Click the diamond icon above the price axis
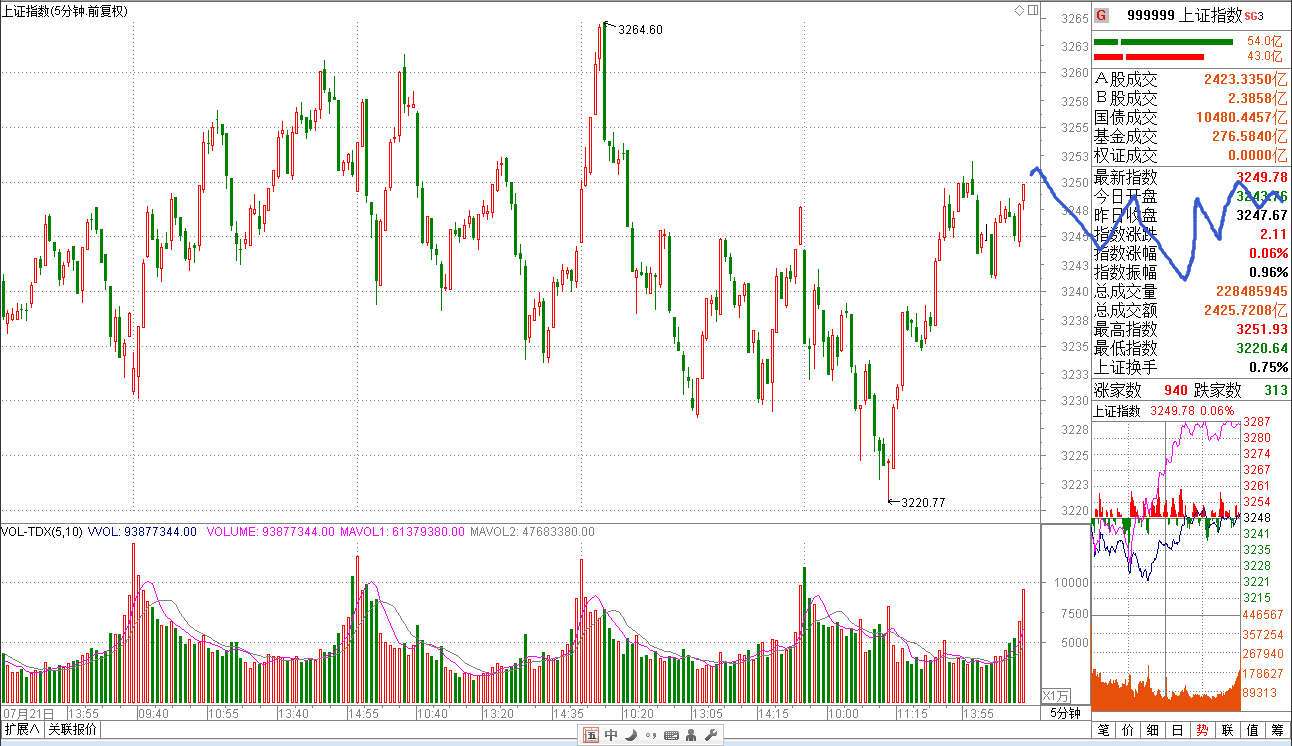The width and height of the screenshot is (1292, 746). pyautogui.click(x=1020, y=11)
